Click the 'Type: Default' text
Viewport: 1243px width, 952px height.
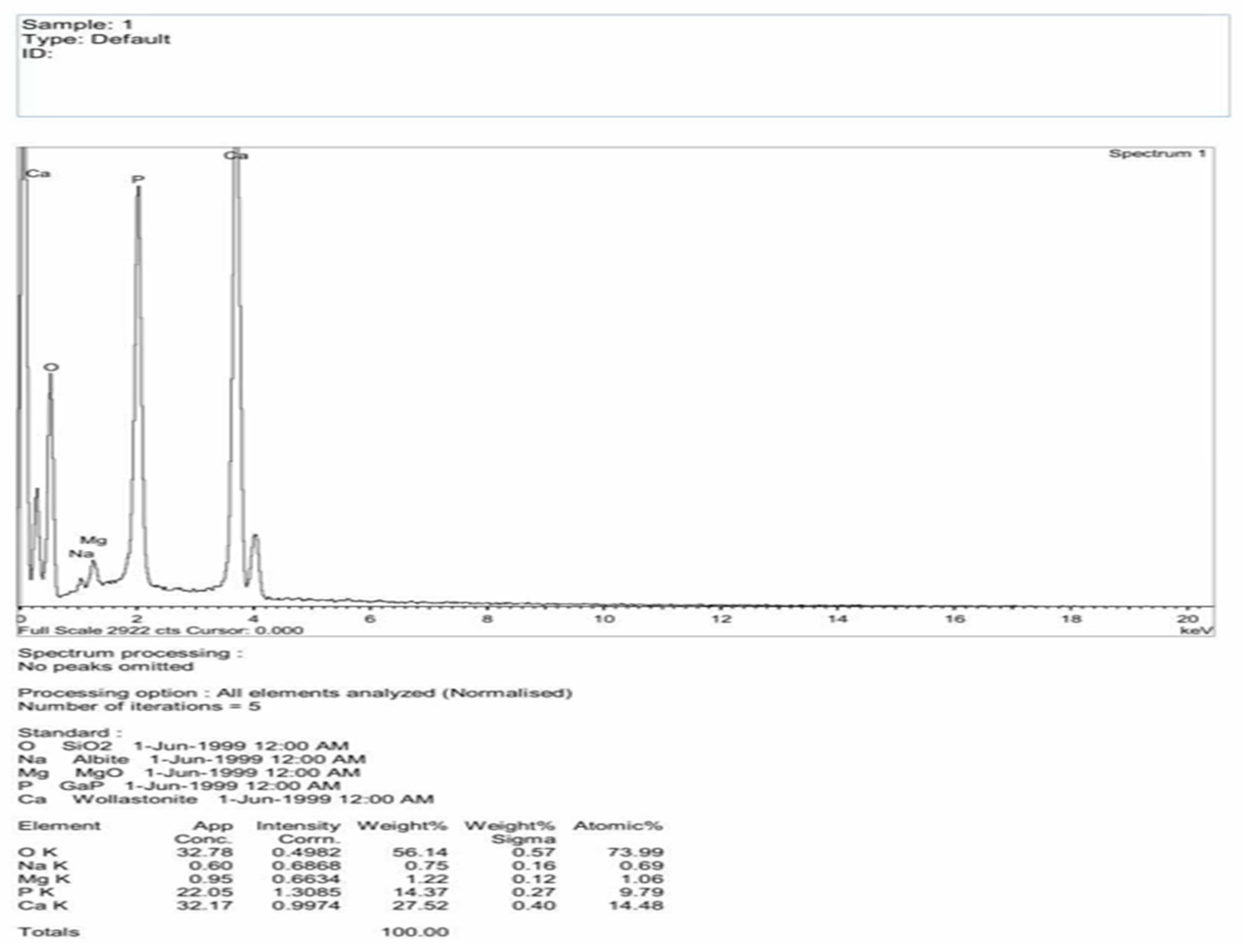click(96, 39)
